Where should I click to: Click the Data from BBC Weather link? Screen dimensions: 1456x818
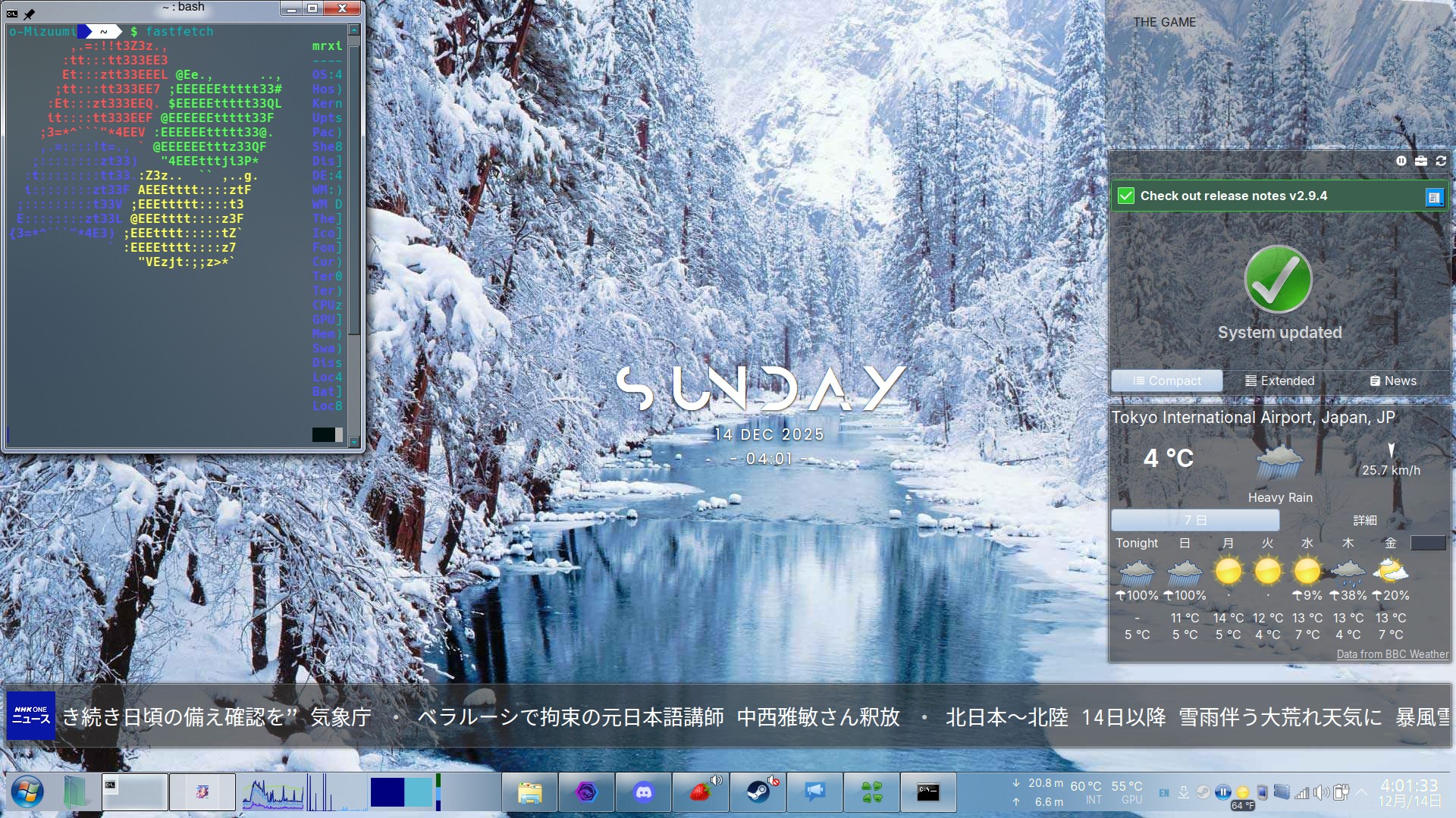(x=1392, y=654)
